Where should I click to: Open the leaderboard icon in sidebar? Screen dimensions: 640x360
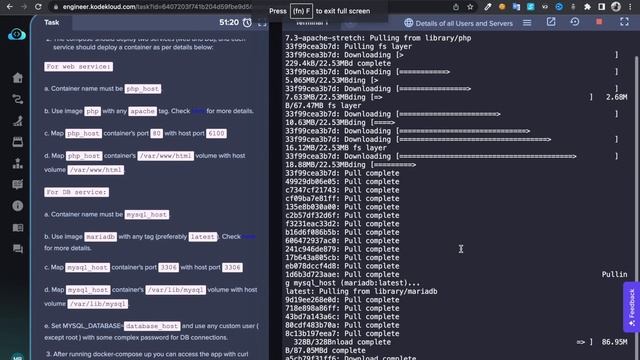pyautogui.click(x=18, y=163)
